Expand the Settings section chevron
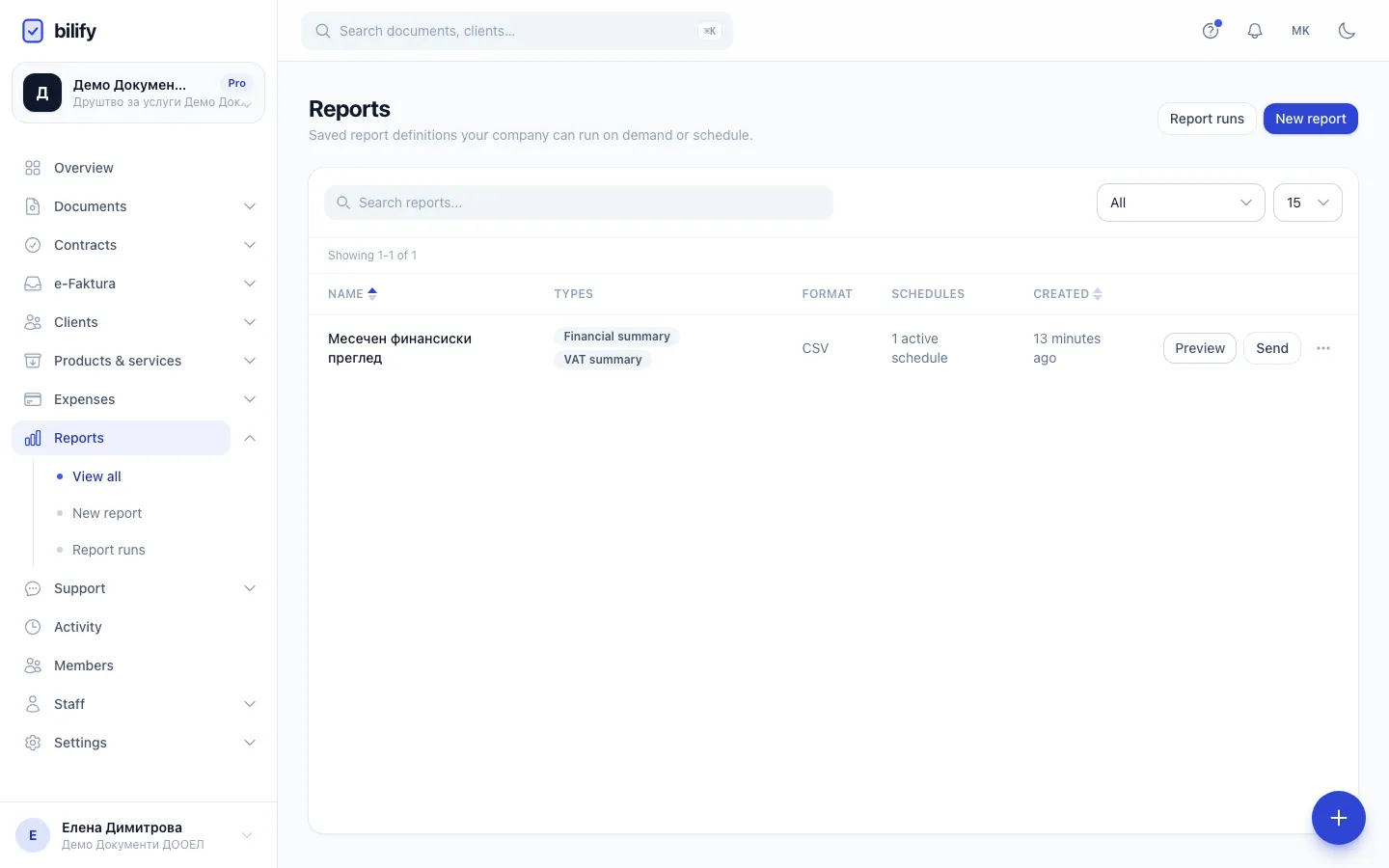The height and width of the screenshot is (868, 1389). click(x=250, y=743)
